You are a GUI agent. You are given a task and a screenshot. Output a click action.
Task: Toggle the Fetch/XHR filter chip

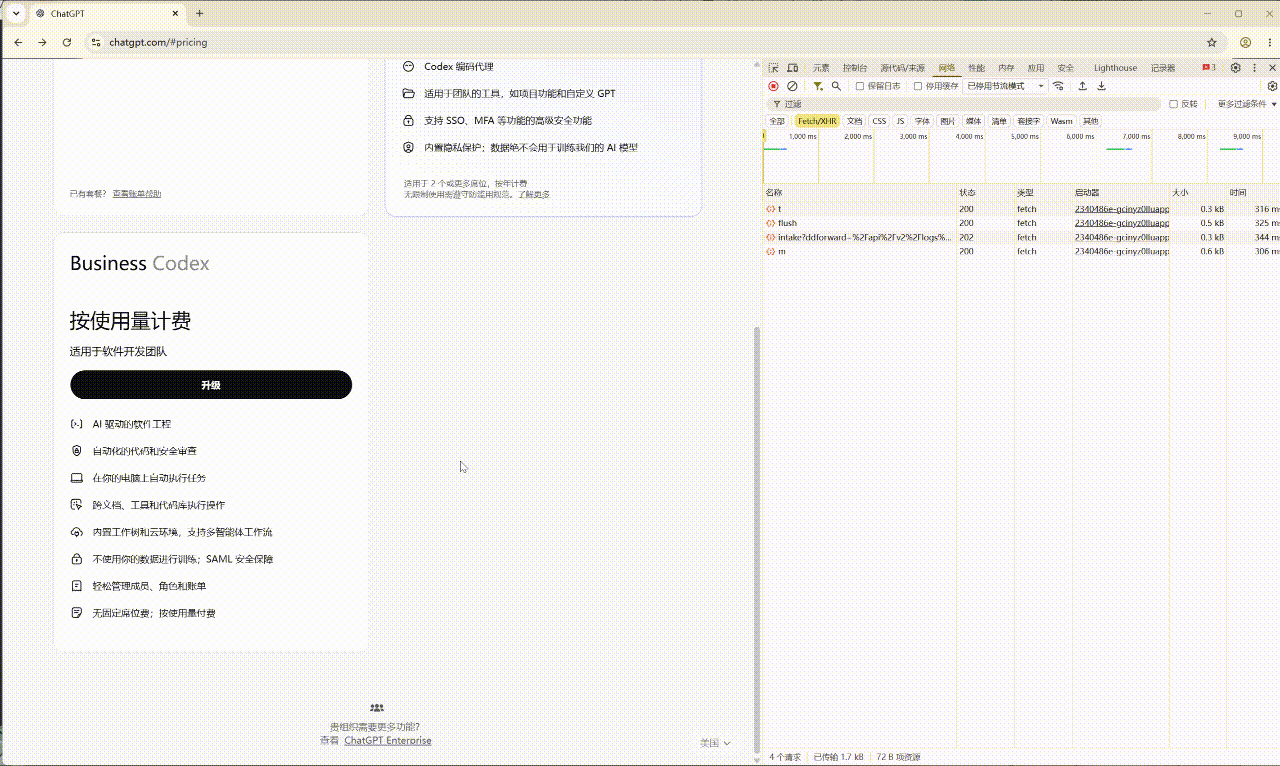[x=817, y=121]
